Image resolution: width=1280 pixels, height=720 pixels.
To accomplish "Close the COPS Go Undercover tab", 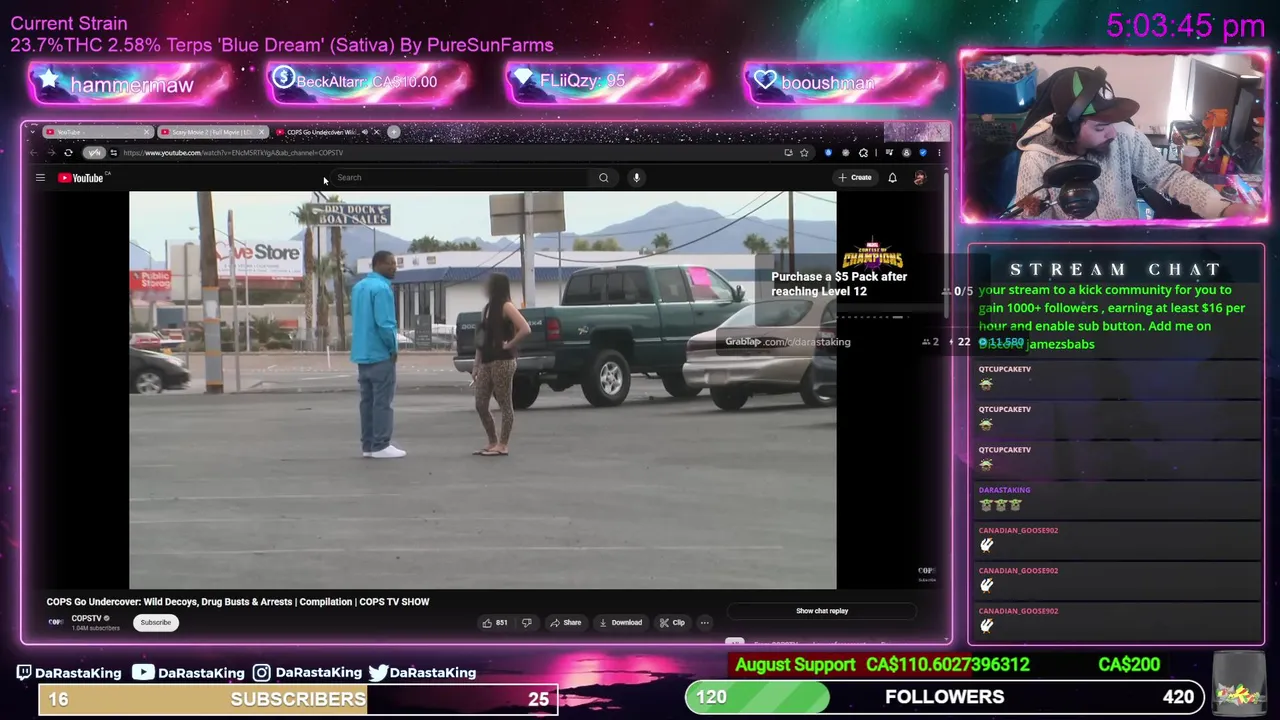I will click(377, 132).
